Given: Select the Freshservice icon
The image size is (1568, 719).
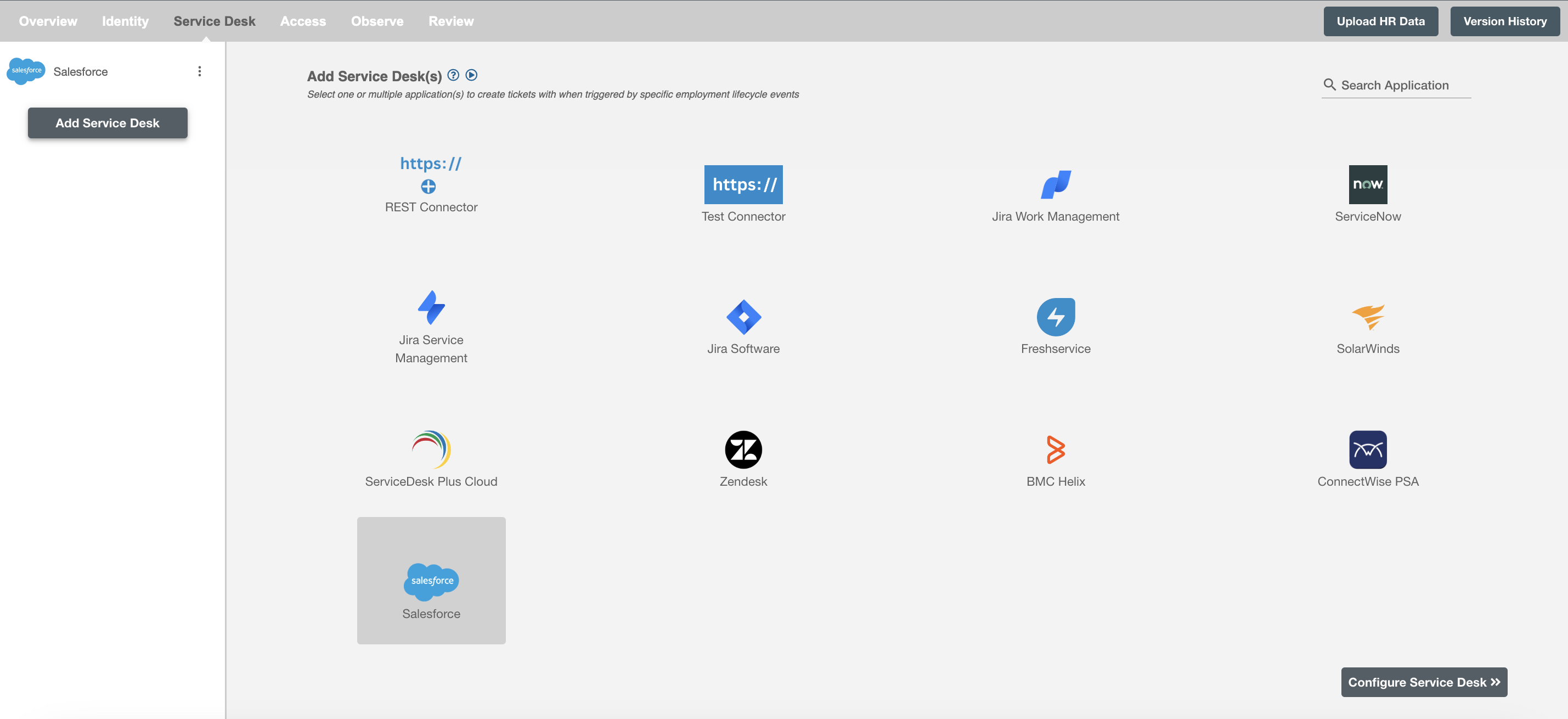Looking at the screenshot, I should pyautogui.click(x=1055, y=316).
